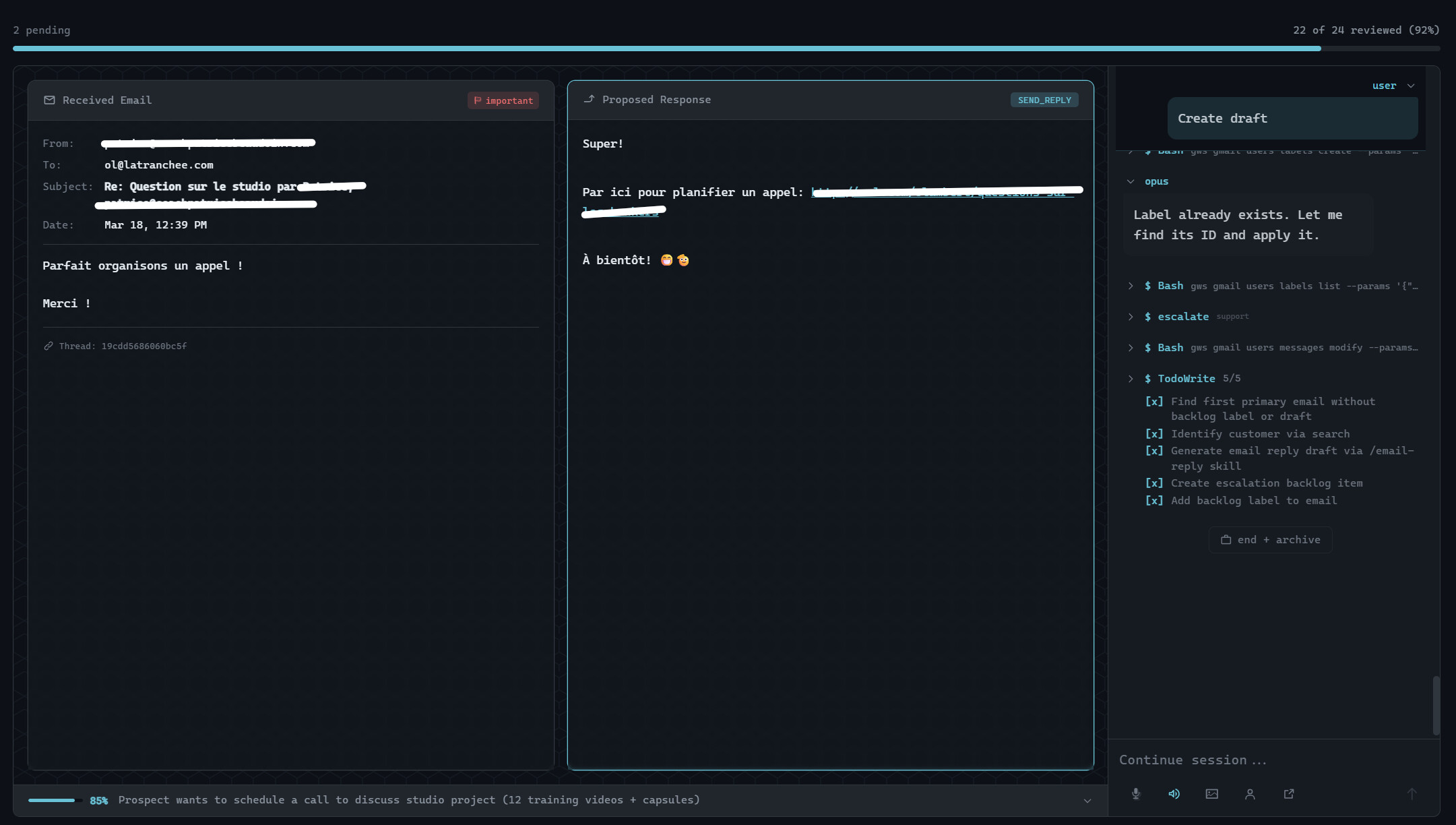Viewport: 1456px width, 825px height.
Task: Toggle 'Add backlog label to email' checkbox
Action: click(1153, 501)
